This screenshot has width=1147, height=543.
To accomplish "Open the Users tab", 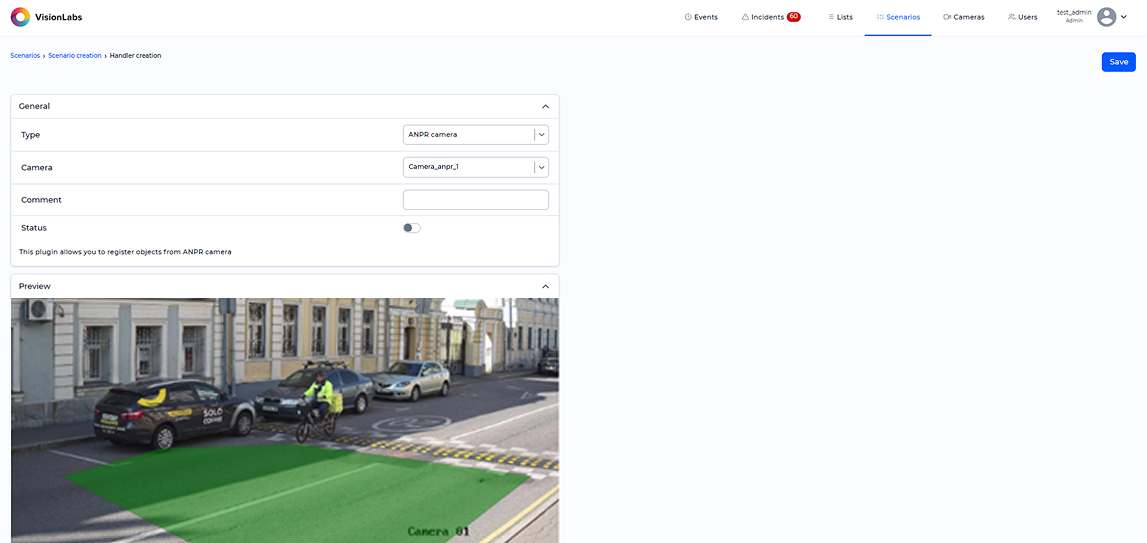I will [x=1022, y=17].
